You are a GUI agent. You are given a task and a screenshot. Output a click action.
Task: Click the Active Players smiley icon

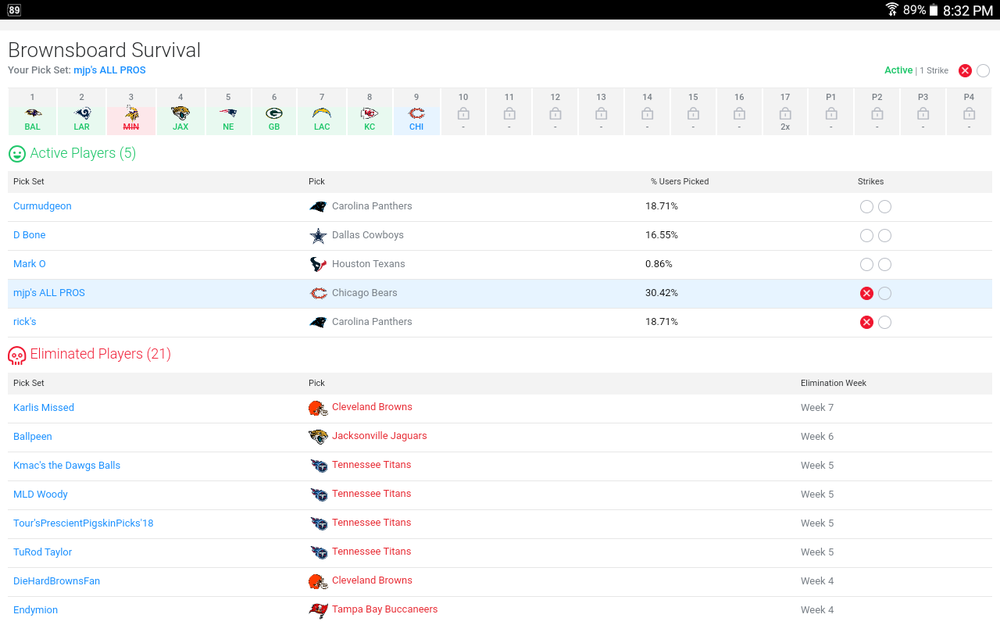[x=17, y=154]
